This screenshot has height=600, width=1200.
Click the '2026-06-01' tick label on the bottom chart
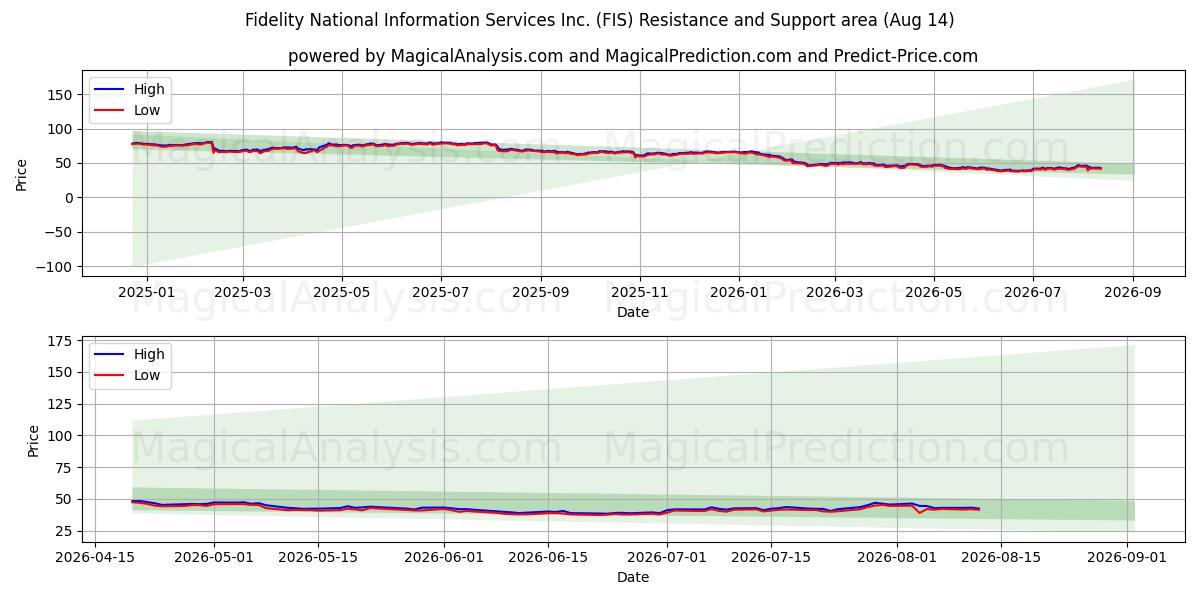[444, 559]
